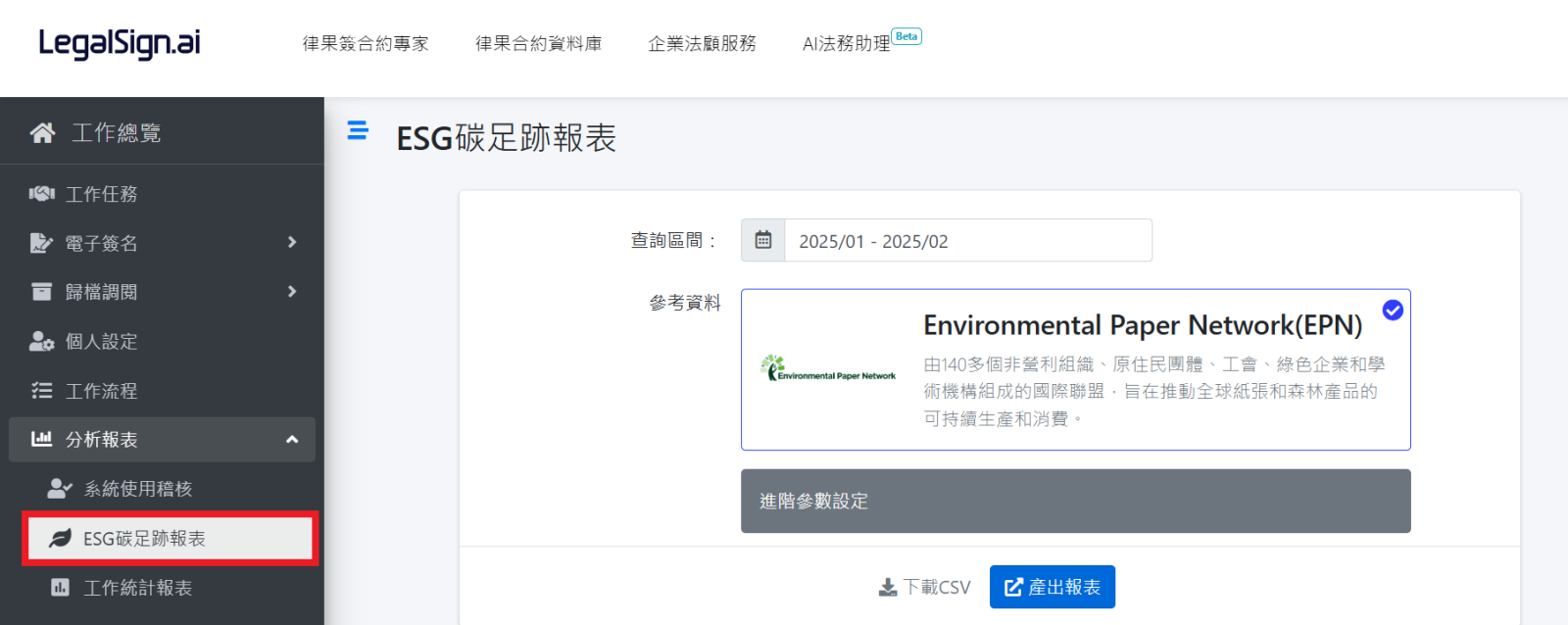
Task: Click the 查詢區間 label
Action: tap(675, 240)
